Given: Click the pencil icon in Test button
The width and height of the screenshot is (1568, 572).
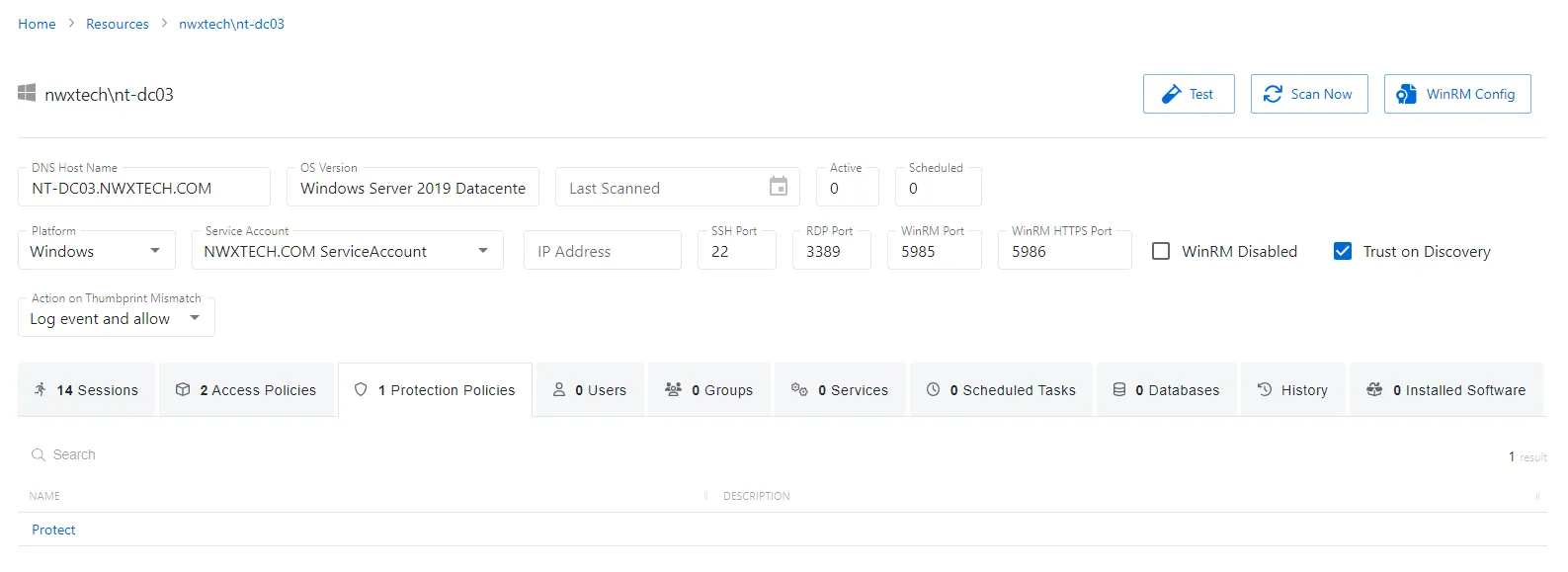Looking at the screenshot, I should (1171, 94).
